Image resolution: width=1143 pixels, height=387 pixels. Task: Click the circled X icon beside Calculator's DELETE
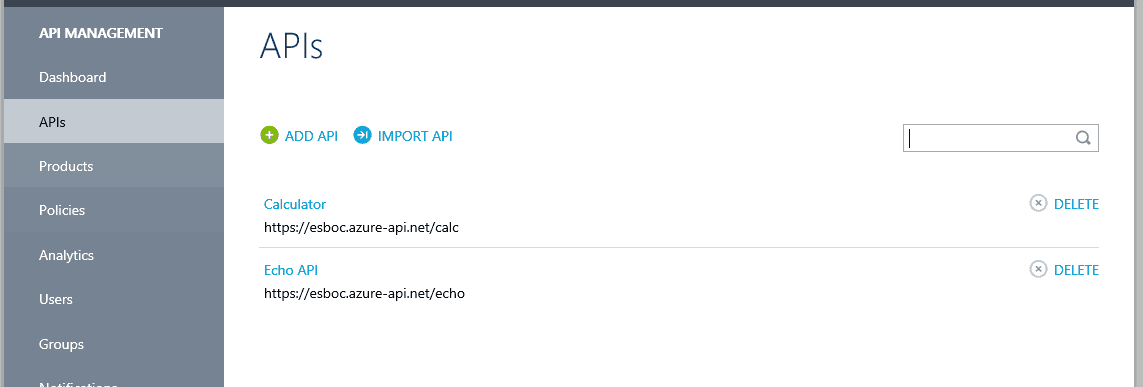[1038, 203]
